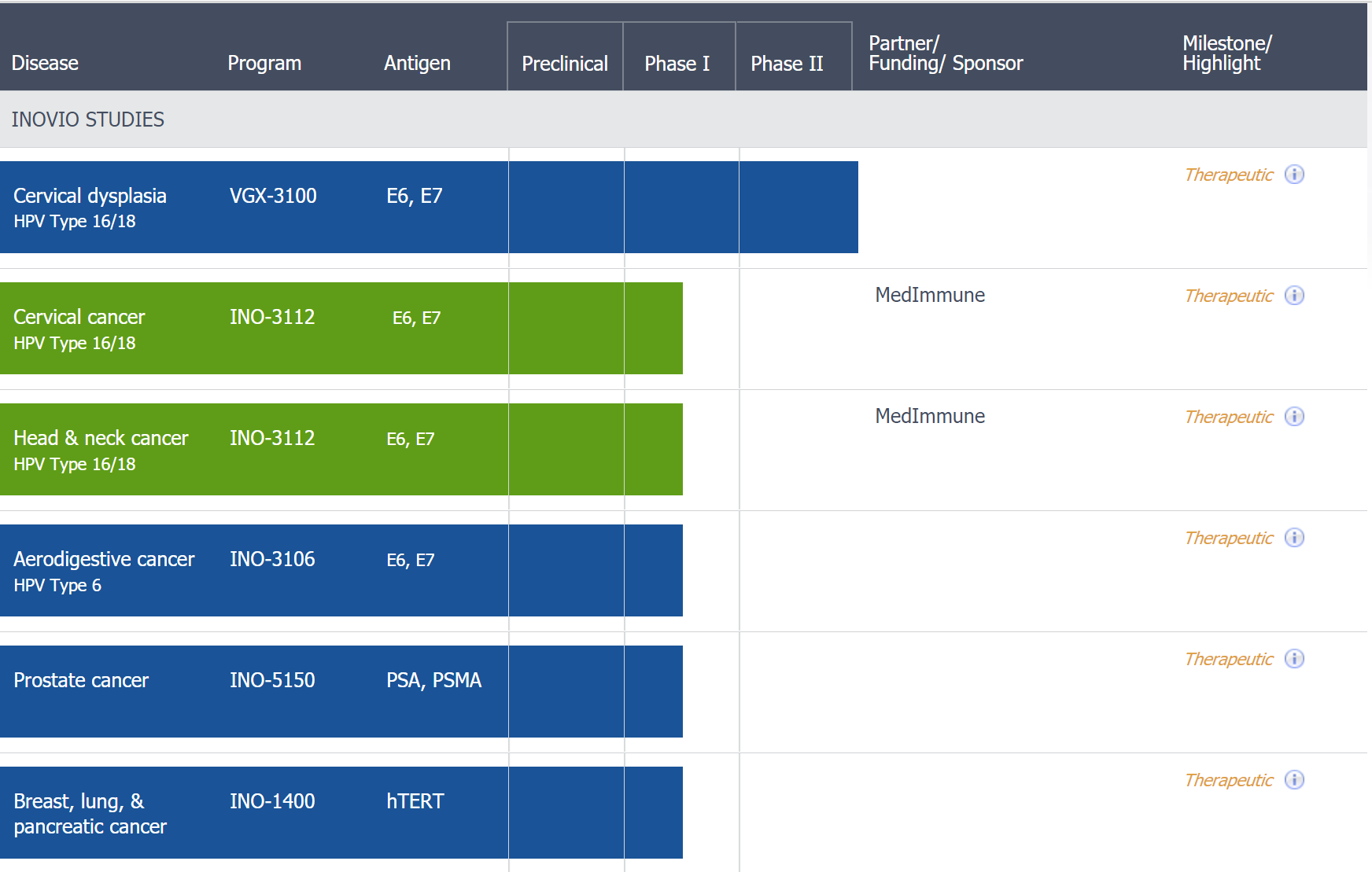This screenshot has height=872, width=1372.
Task: Click the PSA, PSMA antigen text
Action: click(x=433, y=680)
